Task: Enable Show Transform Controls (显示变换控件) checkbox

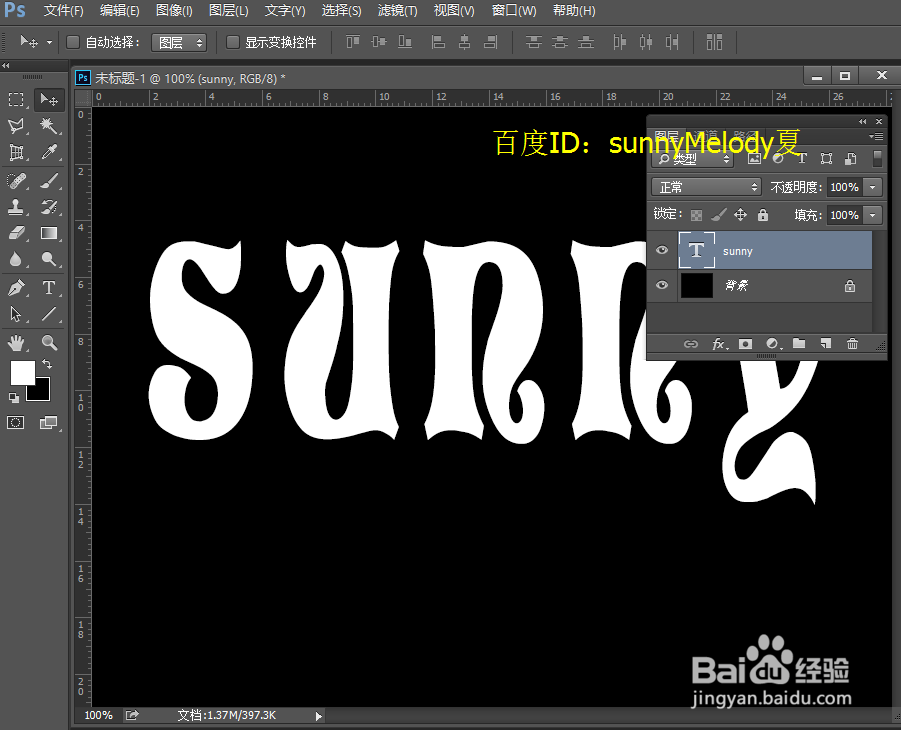Action: (x=233, y=42)
